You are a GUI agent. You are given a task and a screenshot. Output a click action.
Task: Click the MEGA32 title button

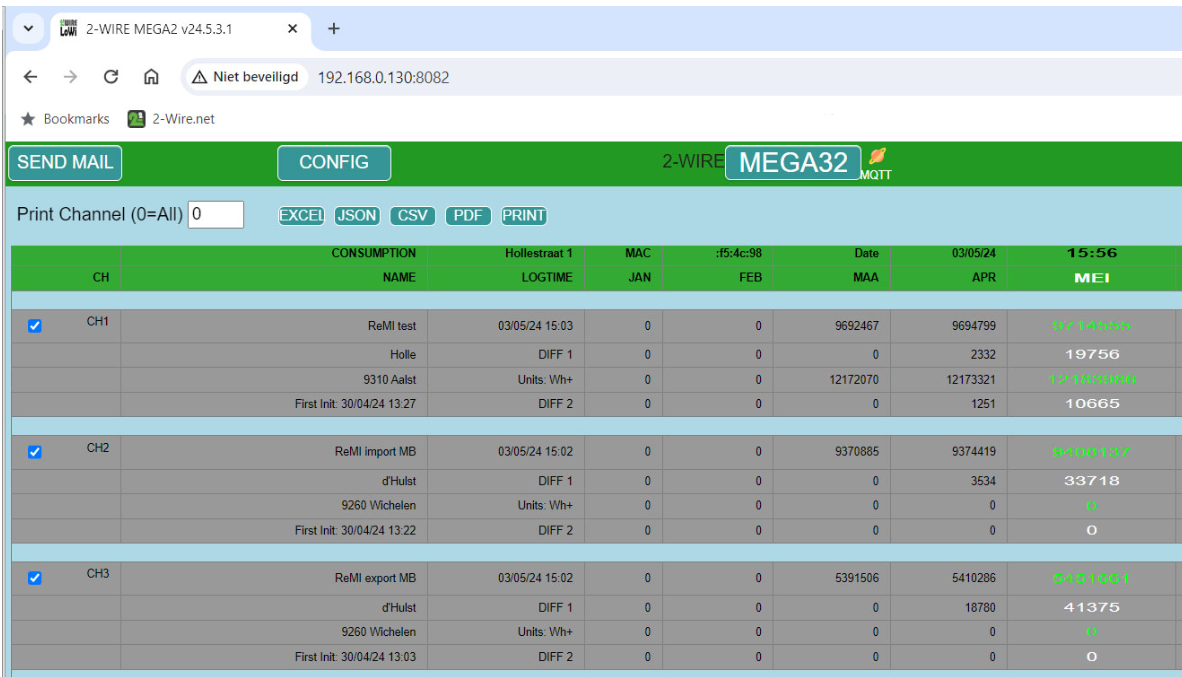(x=793, y=163)
